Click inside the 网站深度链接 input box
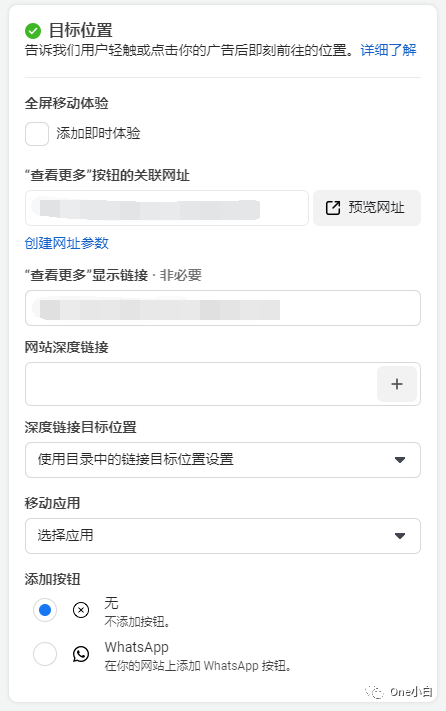 [x=201, y=384]
